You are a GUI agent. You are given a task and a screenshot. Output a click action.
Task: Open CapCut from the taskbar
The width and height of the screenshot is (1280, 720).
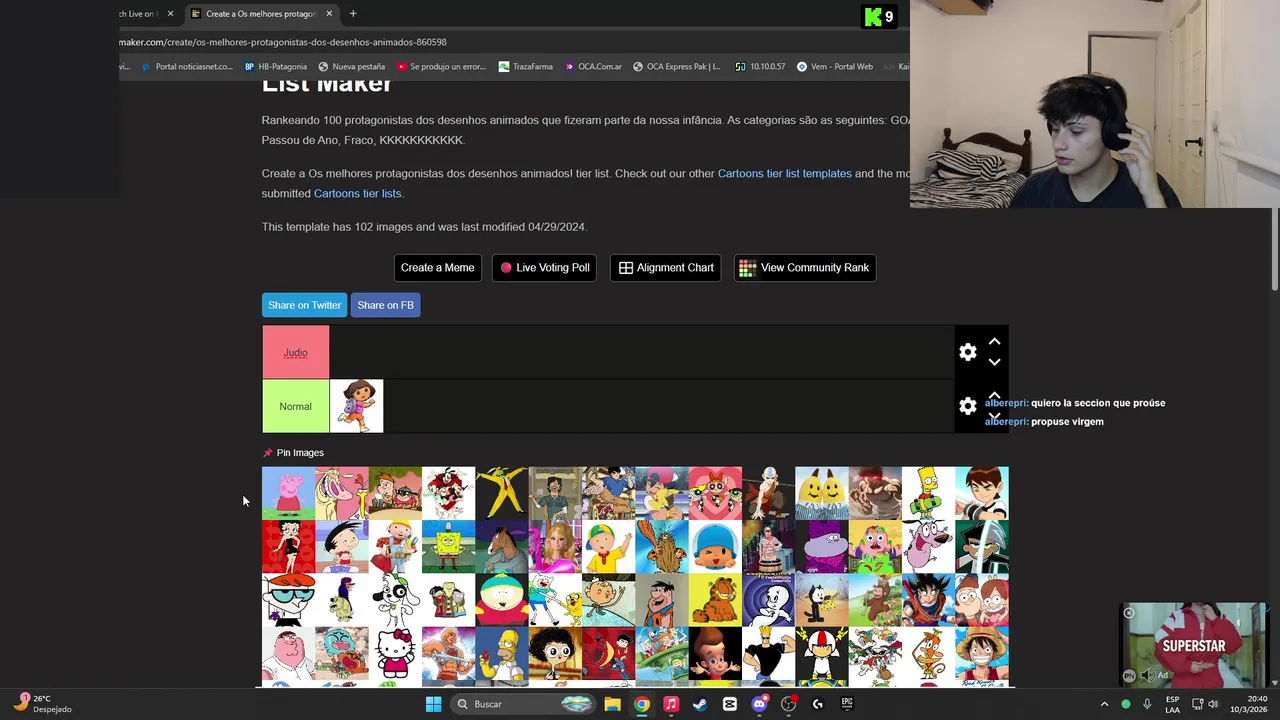(x=729, y=704)
